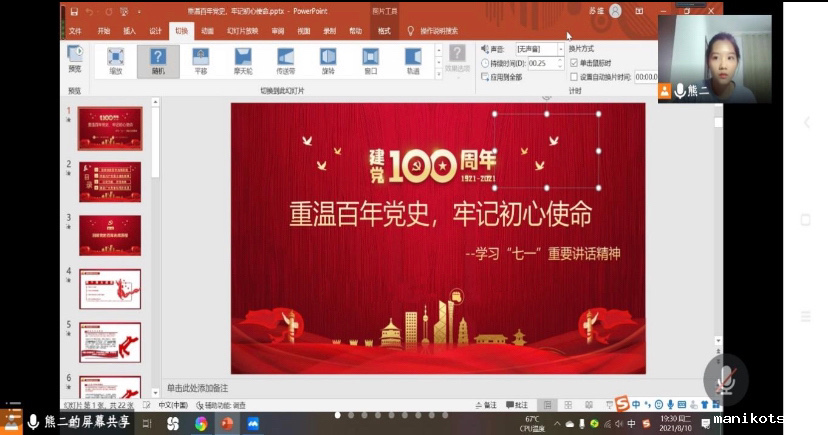Expand the 效果选项 (Effect Options) dropdown

tap(456, 60)
